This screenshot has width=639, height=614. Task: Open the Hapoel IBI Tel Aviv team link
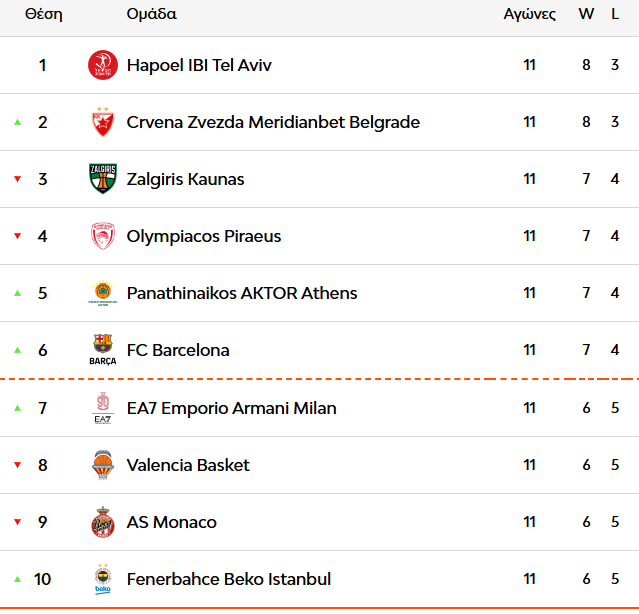point(199,66)
